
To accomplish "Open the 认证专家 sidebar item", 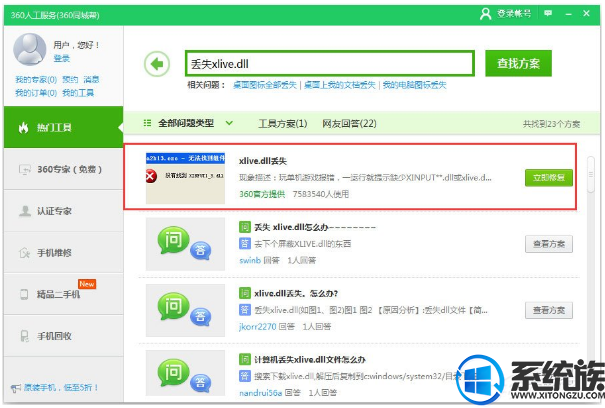I will tap(64, 211).
